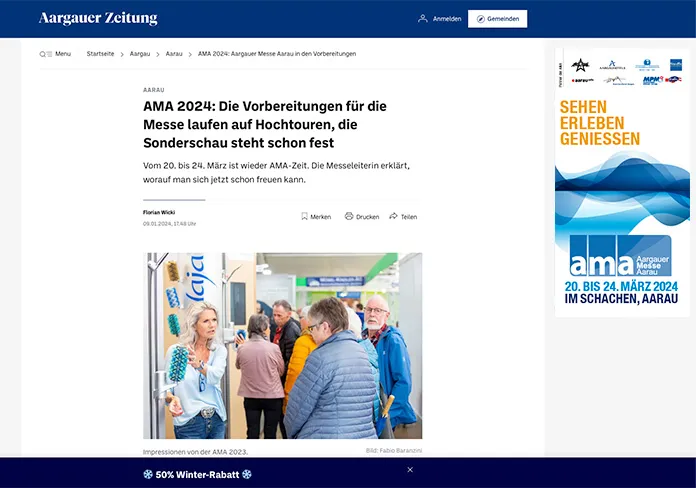Click the chevron between Startseite and Aargau

click(x=122, y=55)
